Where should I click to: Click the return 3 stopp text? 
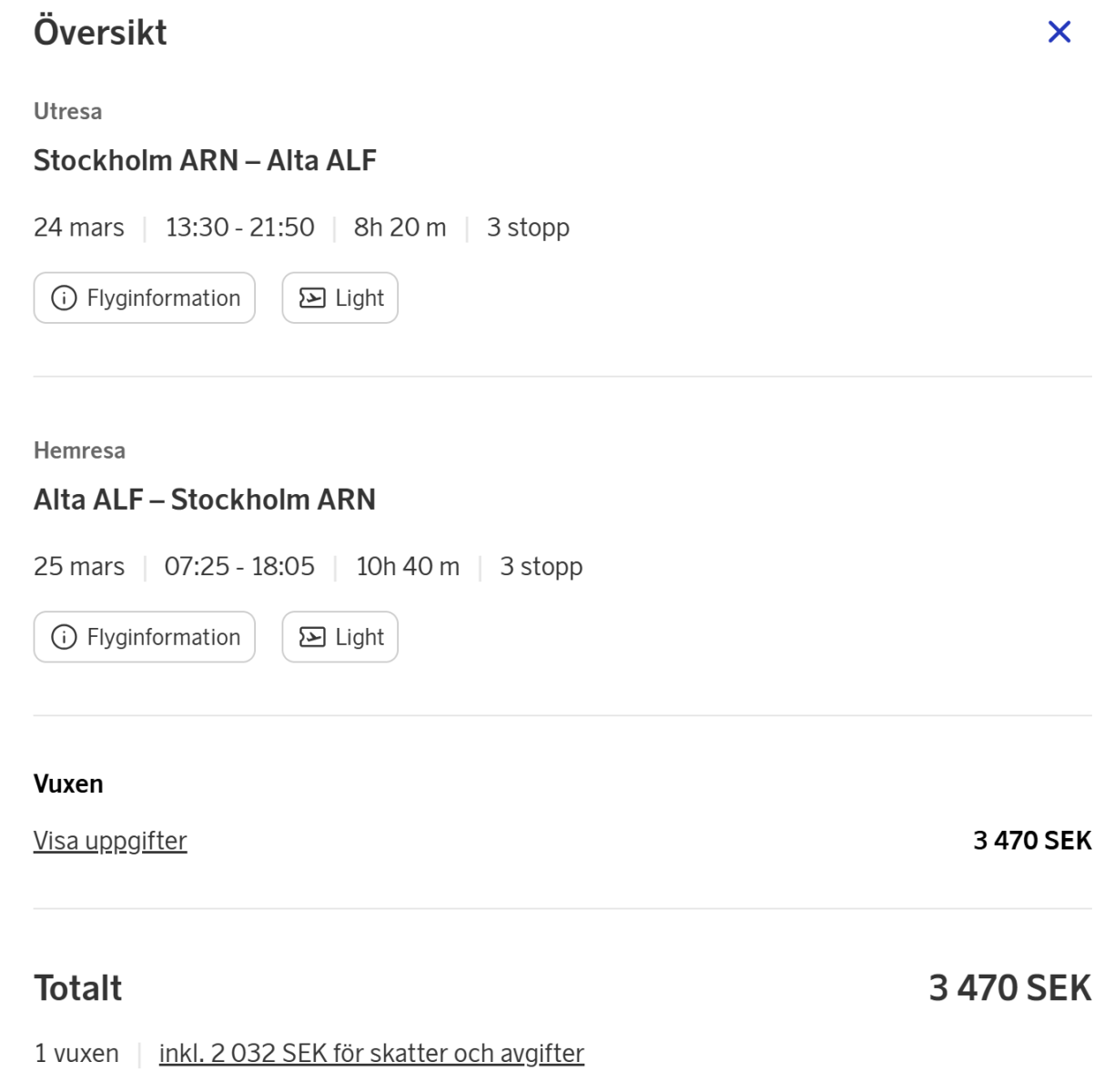(541, 566)
